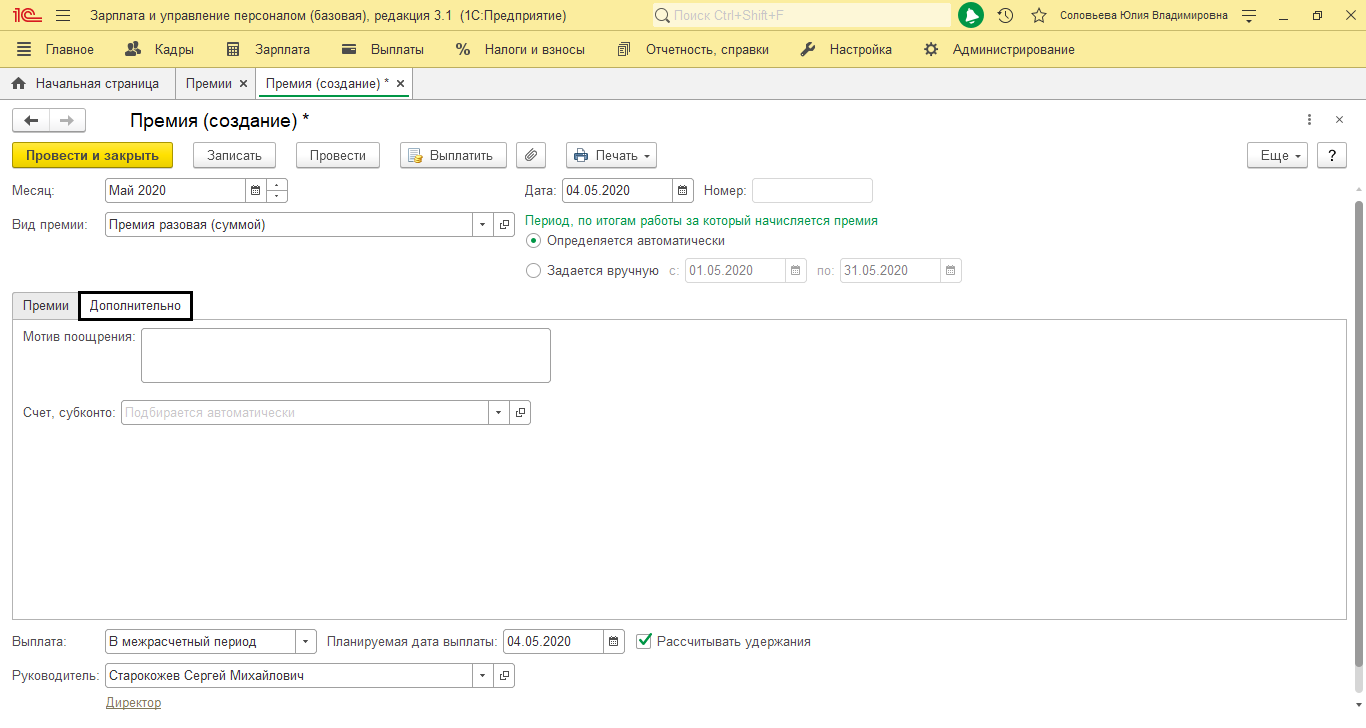Open attached files paperclip button

tap(532, 155)
